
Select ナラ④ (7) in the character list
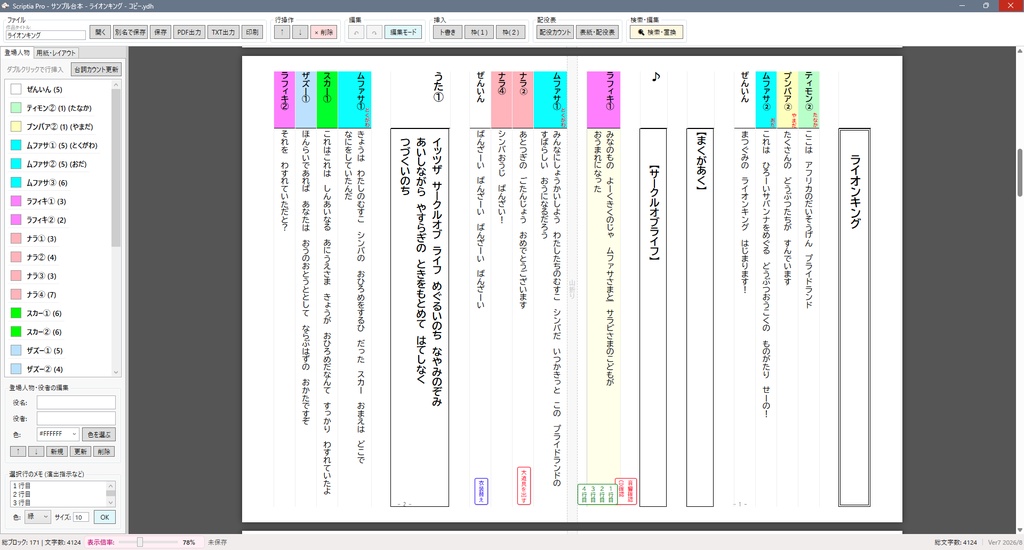[59, 295]
